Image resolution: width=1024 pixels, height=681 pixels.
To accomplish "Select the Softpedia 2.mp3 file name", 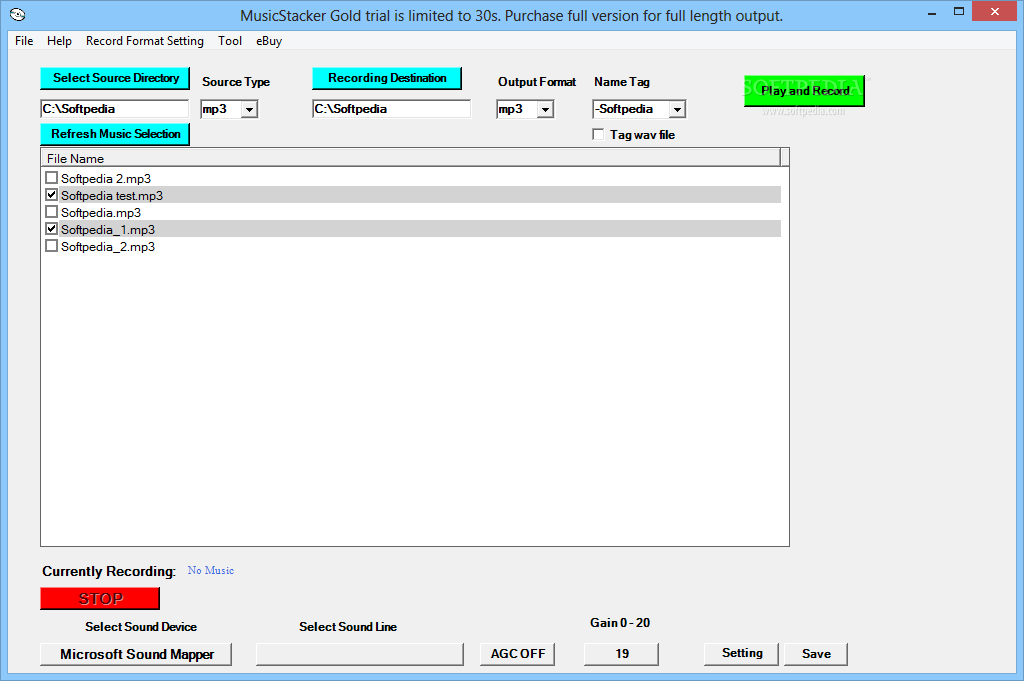I will tap(106, 178).
